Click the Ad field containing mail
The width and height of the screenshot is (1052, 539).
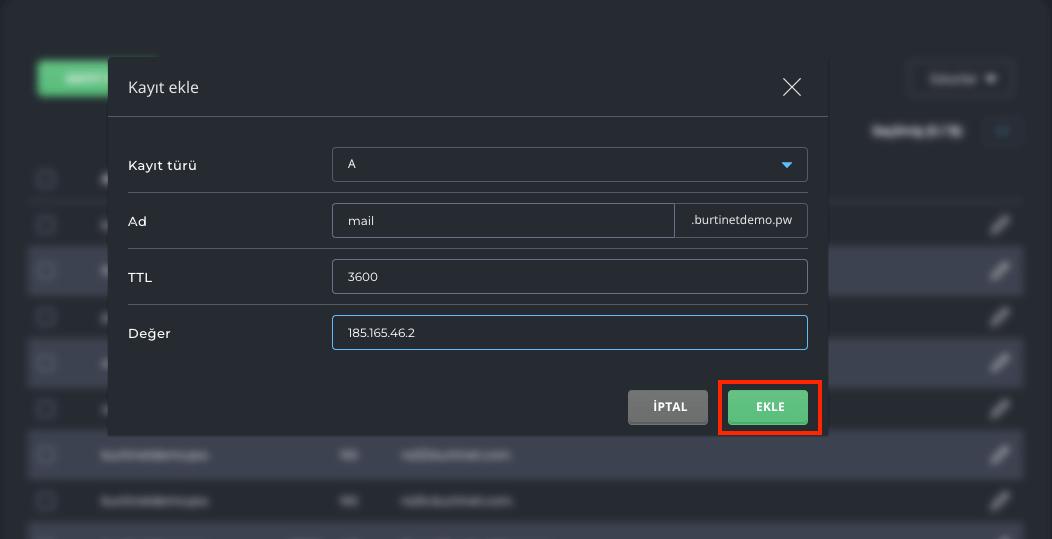[x=503, y=221]
